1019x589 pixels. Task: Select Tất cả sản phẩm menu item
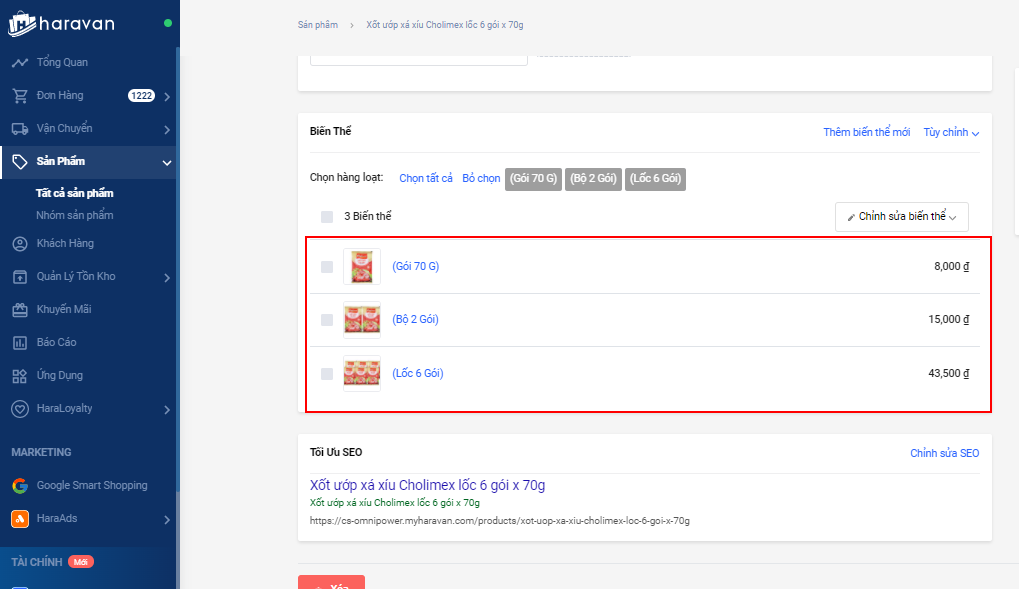[75, 193]
